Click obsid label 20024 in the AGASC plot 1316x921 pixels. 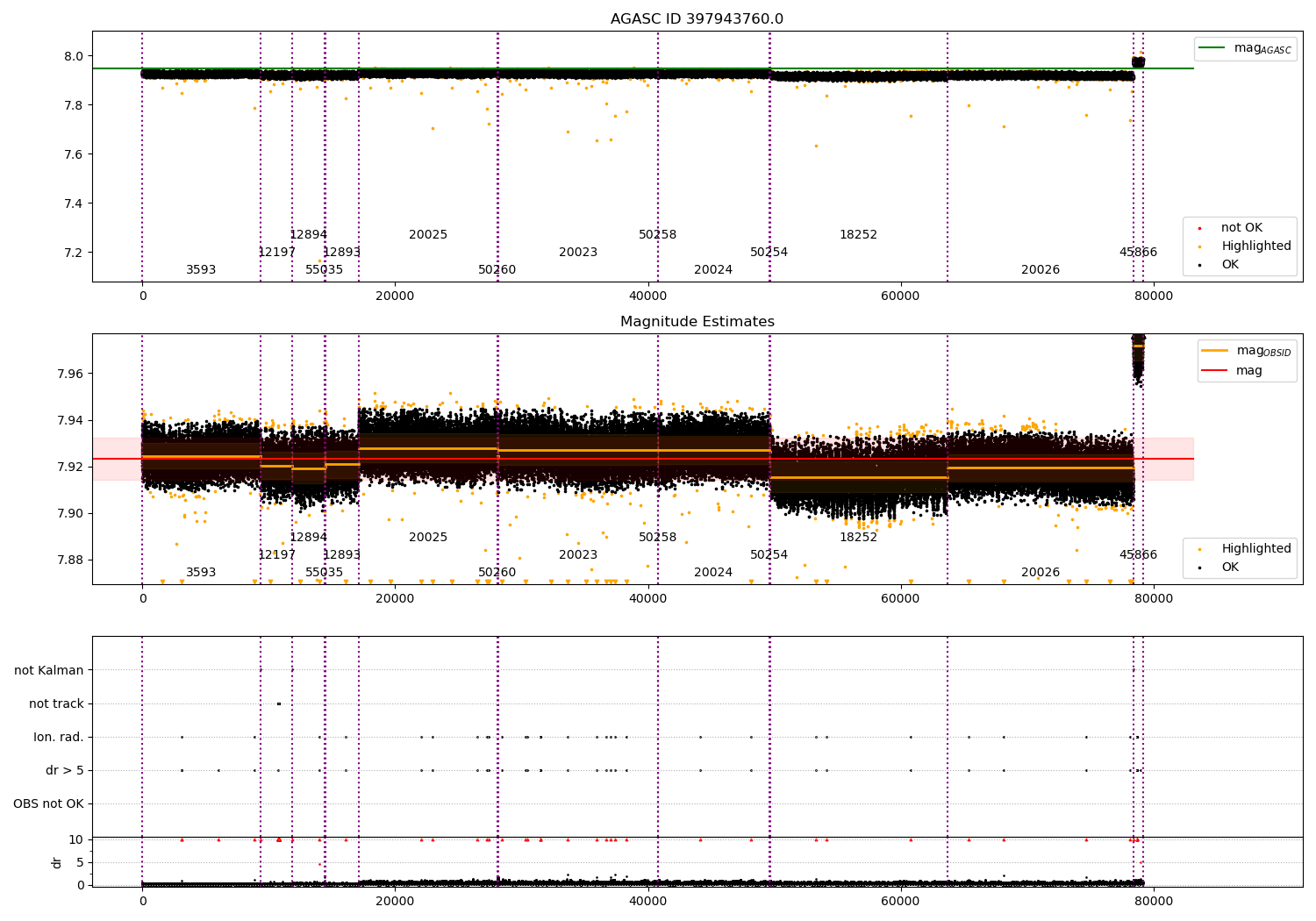coord(713,270)
